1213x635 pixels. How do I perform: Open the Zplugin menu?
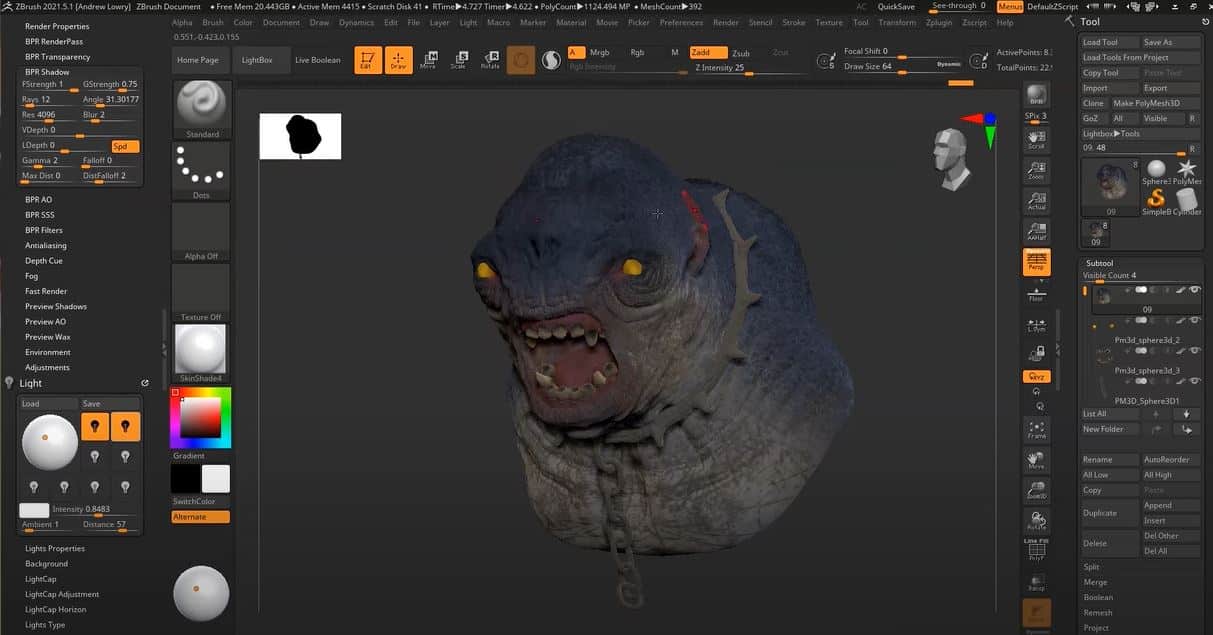click(x=938, y=22)
